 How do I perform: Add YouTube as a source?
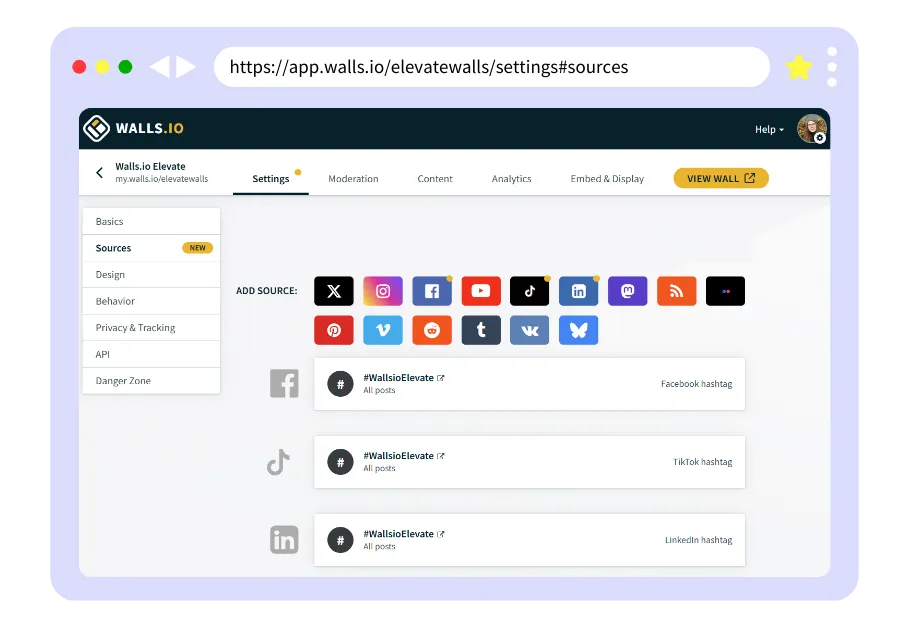[481, 291]
